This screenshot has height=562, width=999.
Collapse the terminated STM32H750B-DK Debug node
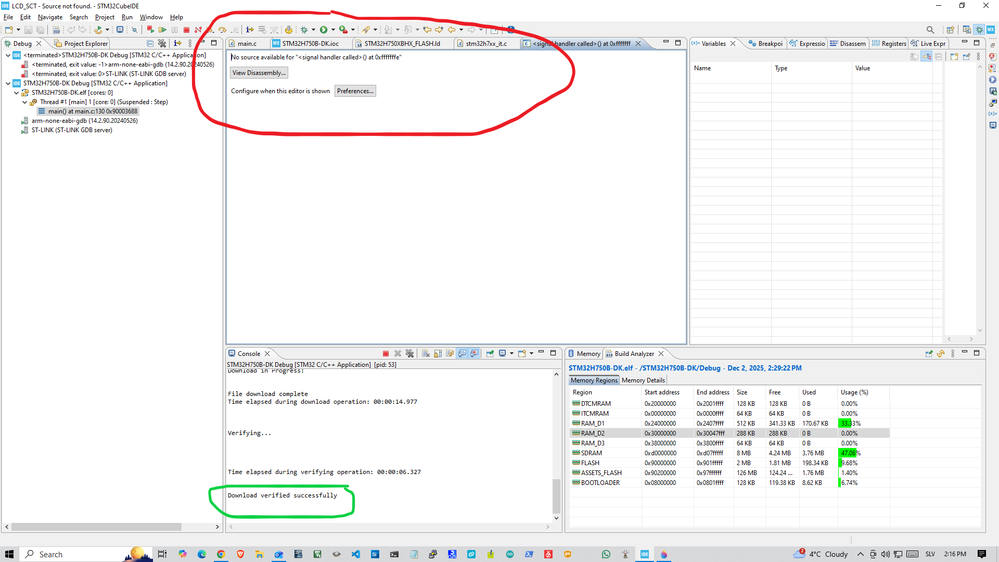[x=8, y=55]
